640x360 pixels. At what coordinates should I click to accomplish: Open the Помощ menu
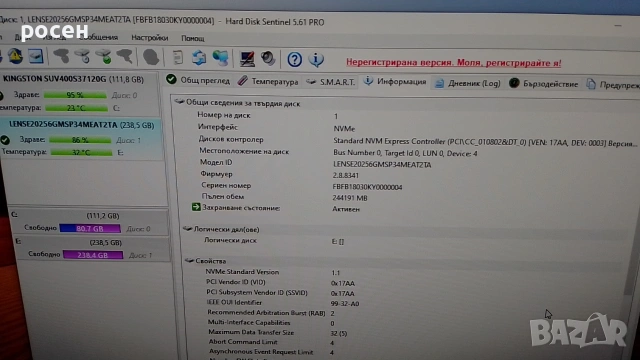193,38
